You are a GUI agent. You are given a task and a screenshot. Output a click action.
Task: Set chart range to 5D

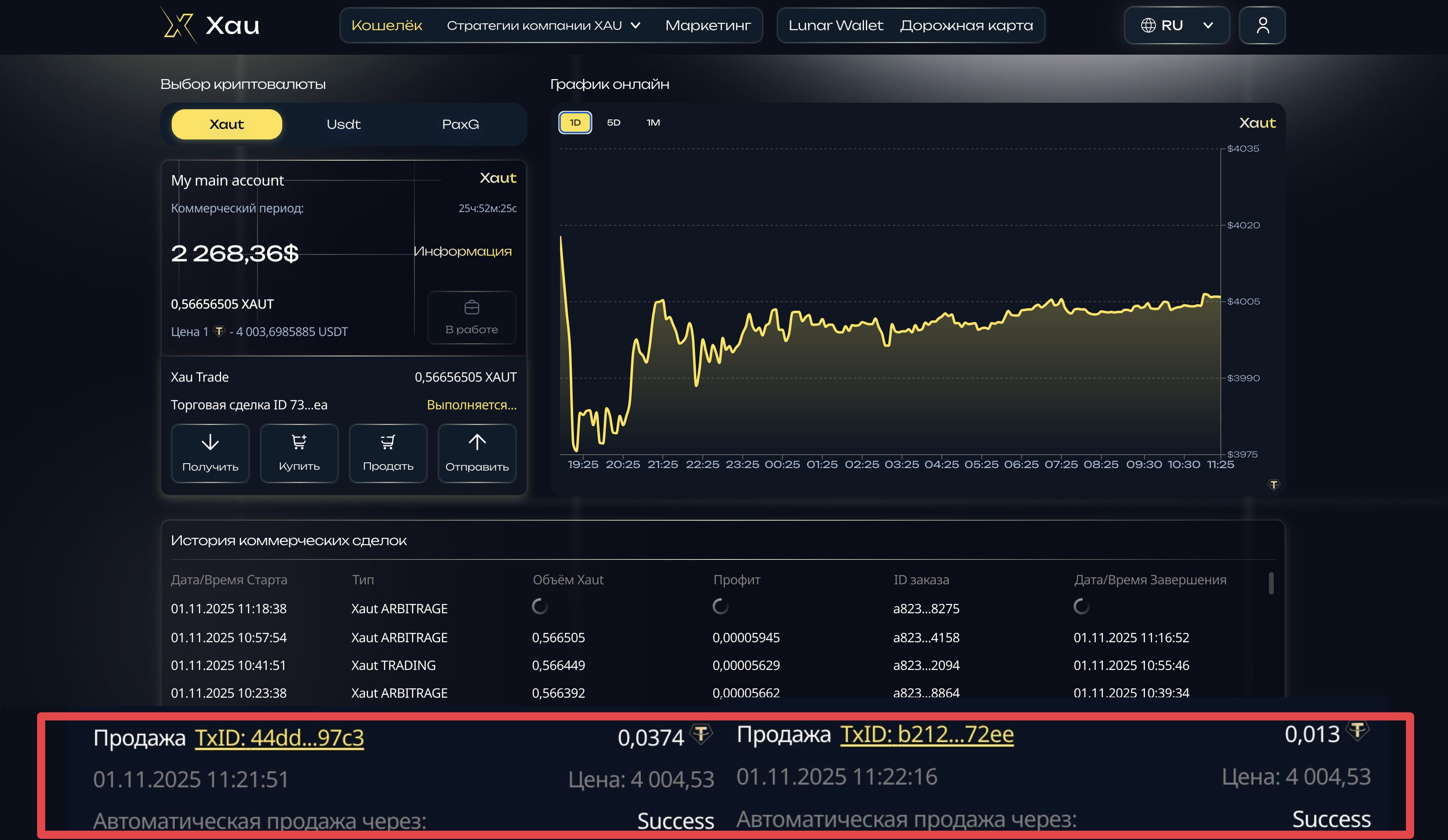613,122
